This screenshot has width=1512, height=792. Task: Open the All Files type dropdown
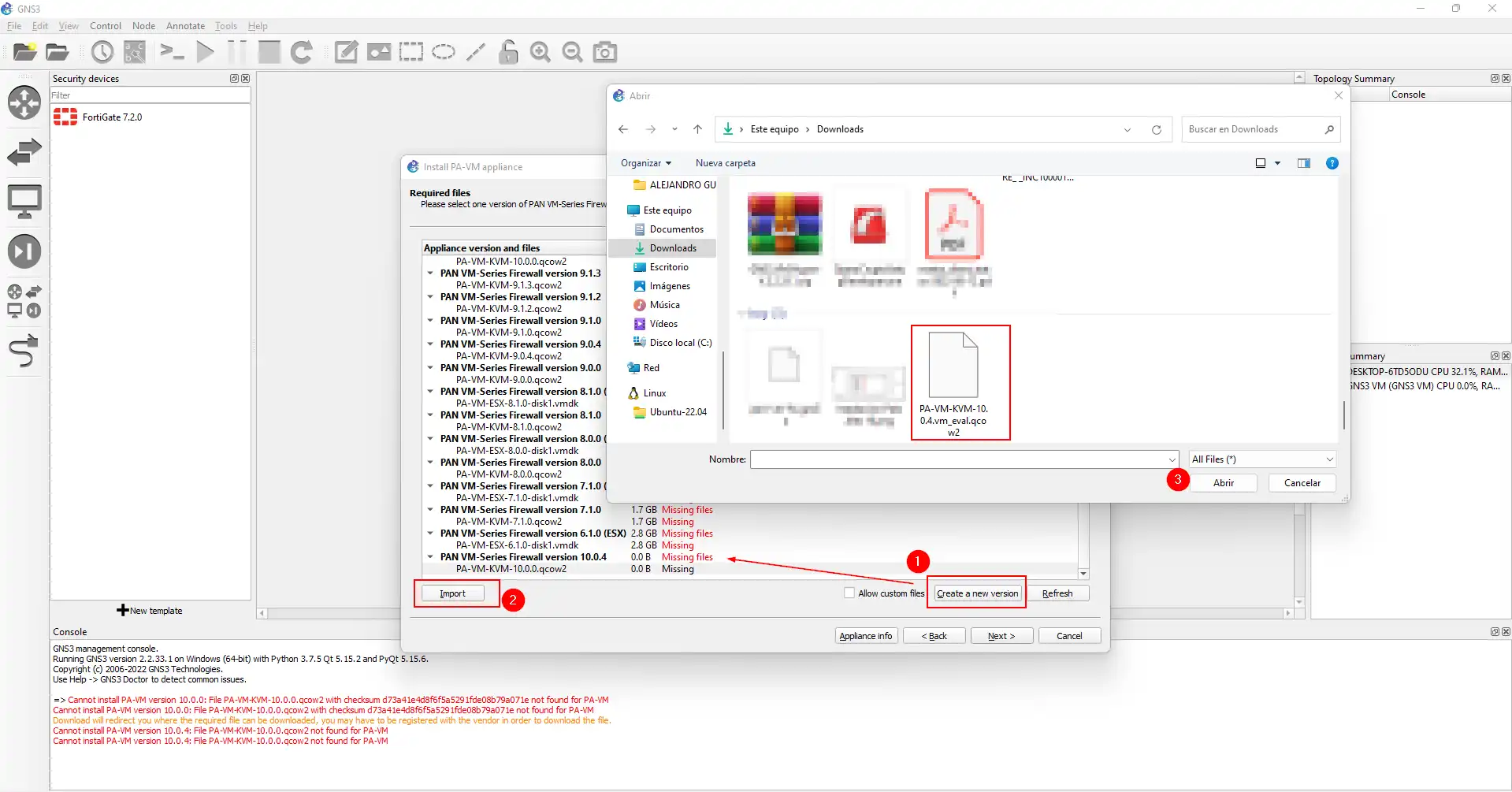1262,459
